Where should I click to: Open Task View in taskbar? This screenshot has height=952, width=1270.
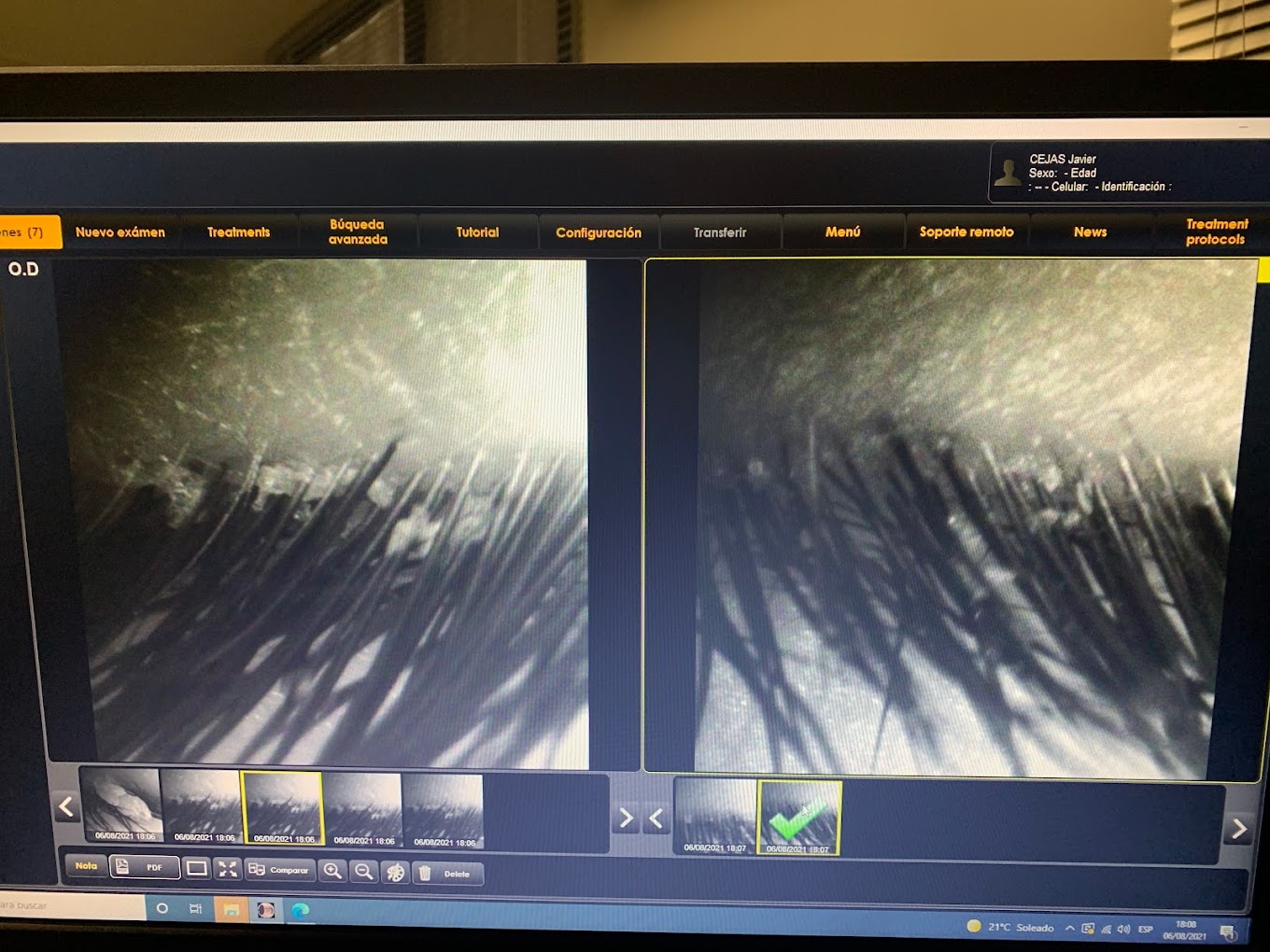click(x=196, y=909)
